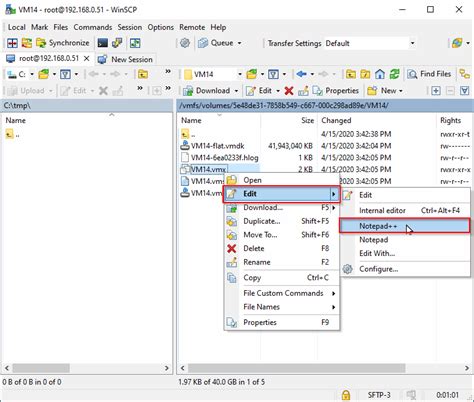This screenshot has height=402, width=474.
Task: Select Configure... in the Edit submenu
Action: [405, 269]
